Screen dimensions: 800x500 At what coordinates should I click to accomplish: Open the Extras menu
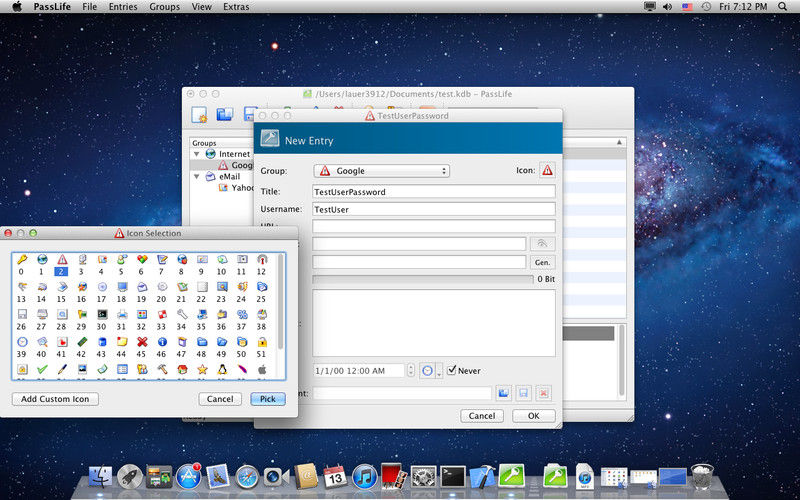click(x=236, y=7)
